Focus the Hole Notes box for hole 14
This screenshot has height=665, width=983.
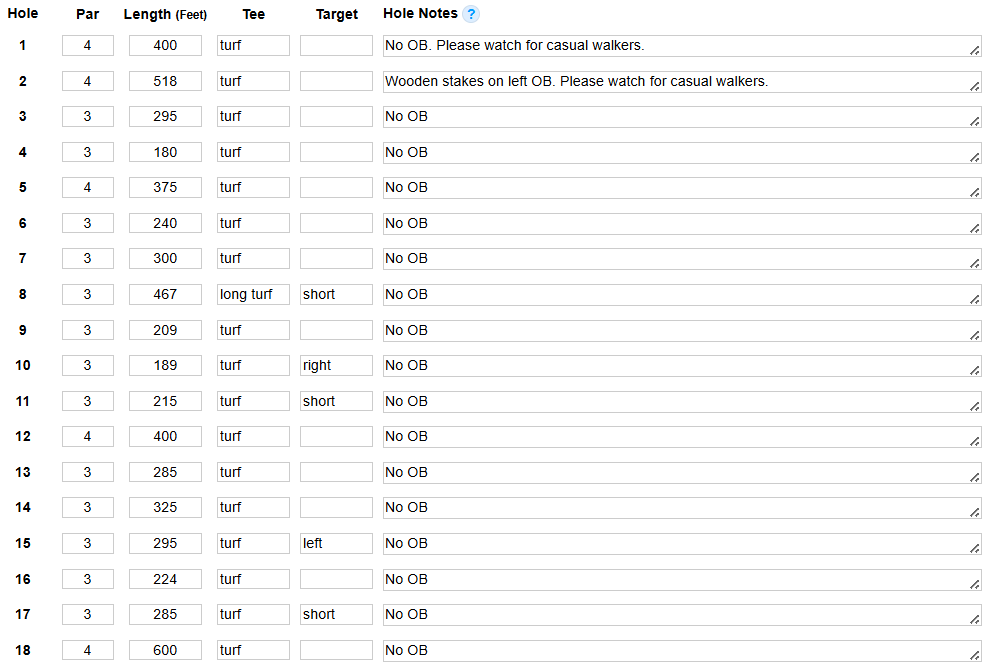click(680, 508)
